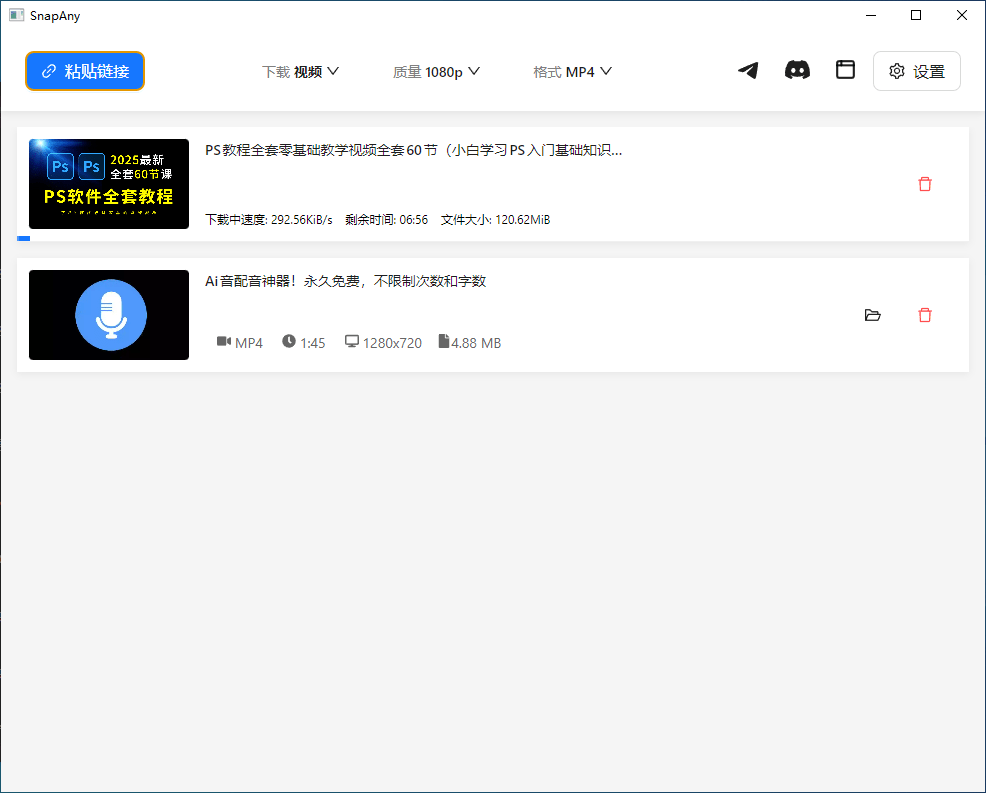
Task: Click the blue download progress bar
Action: pos(24,238)
